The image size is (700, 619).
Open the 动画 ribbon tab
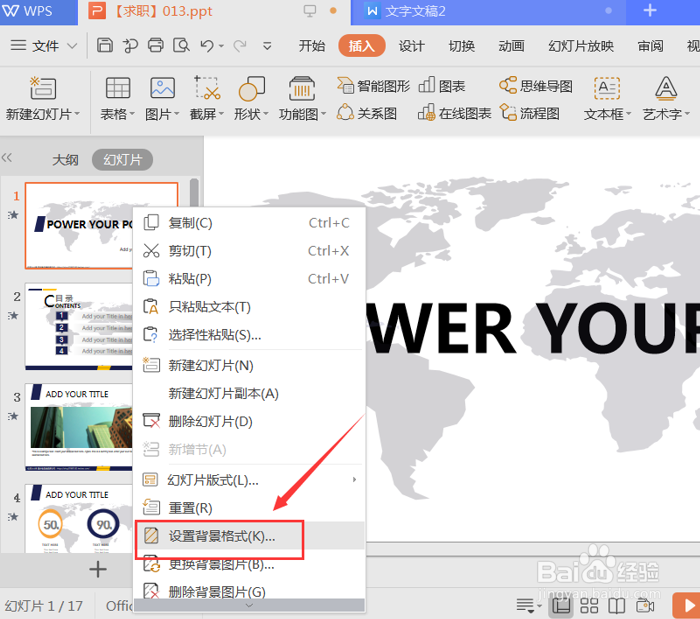click(x=511, y=46)
